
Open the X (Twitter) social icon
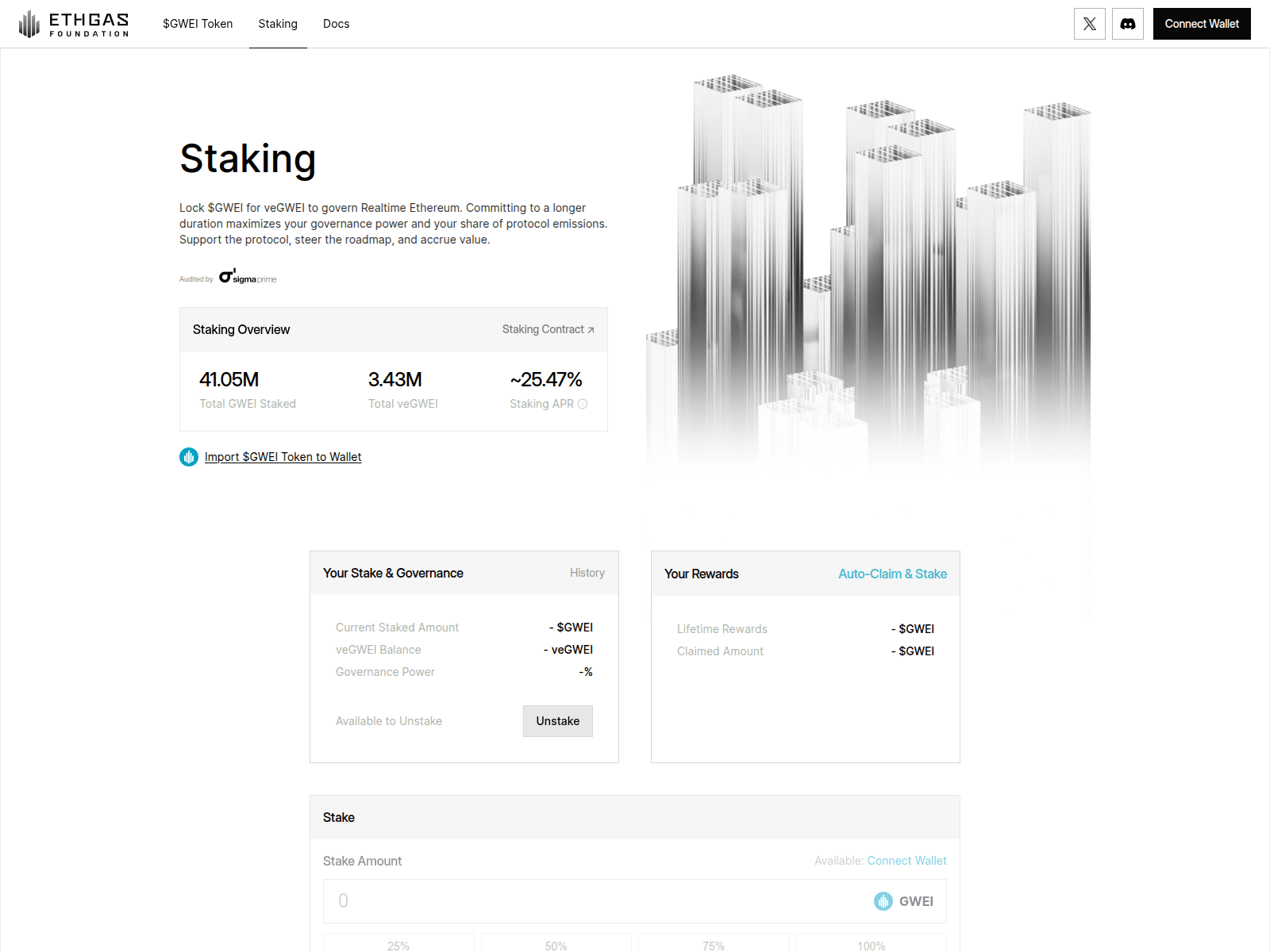[x=1089, y=24]
